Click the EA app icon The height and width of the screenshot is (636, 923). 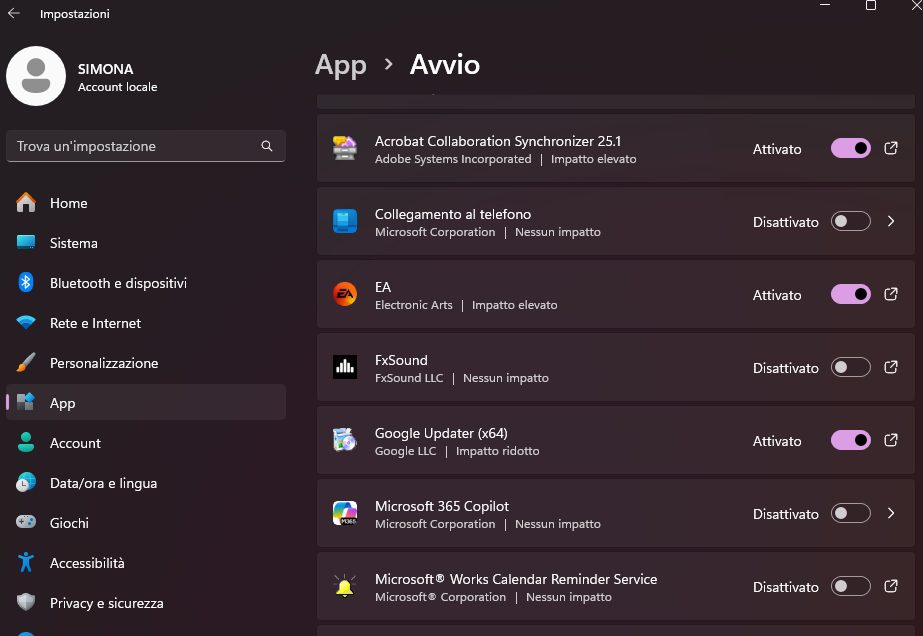(x=345, y=294)
